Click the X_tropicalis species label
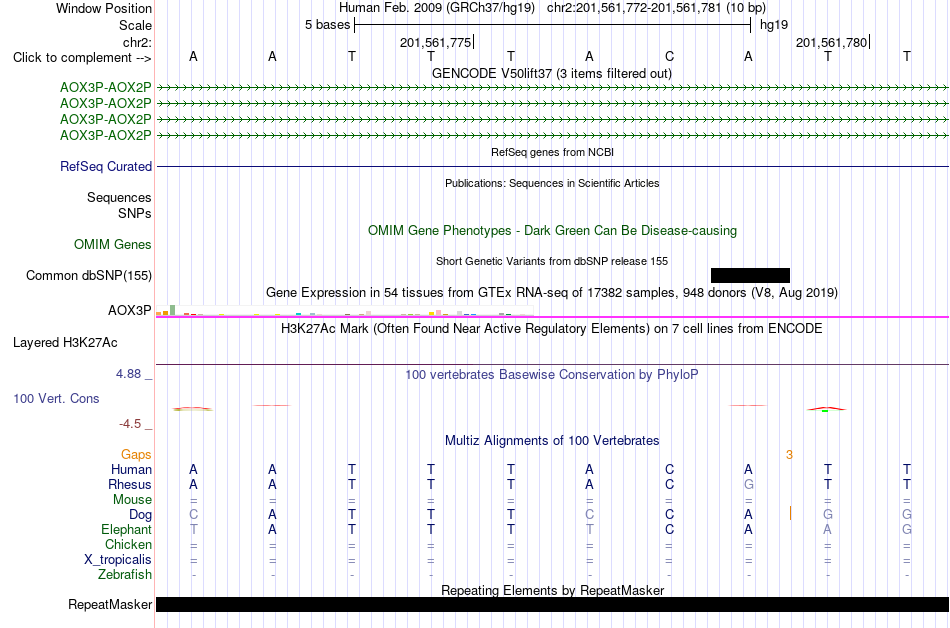This screenshot has width=950, height=628. click(x=118, y=560)
